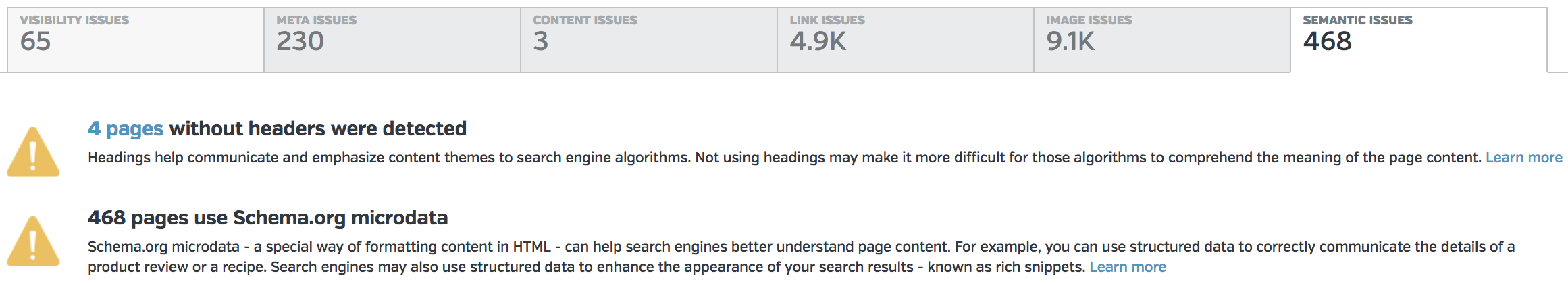The width and height of the screenshot is (1568, 284).
Task: Go to the Link Issues tab
Action: click(905, 39)
